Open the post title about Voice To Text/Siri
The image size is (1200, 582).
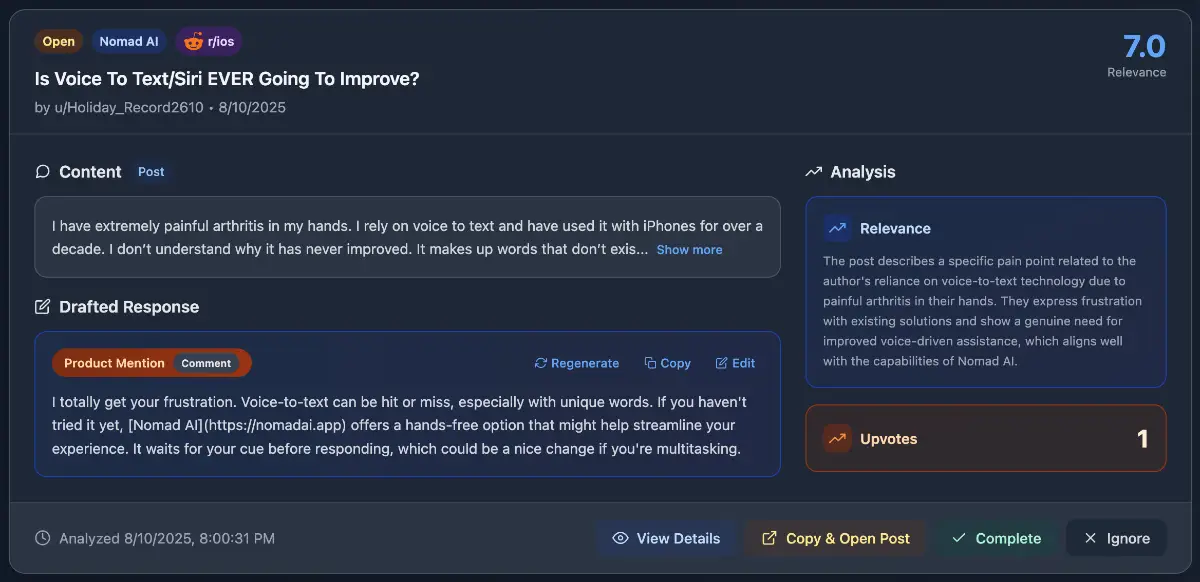pos(227,78)
